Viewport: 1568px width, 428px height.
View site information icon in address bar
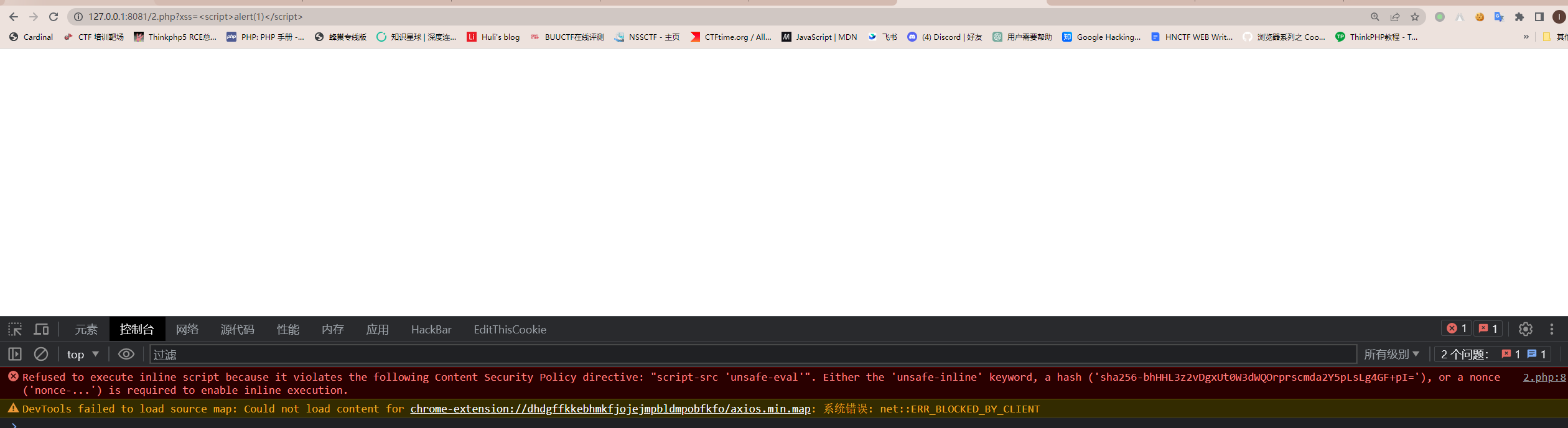point(78,17)
